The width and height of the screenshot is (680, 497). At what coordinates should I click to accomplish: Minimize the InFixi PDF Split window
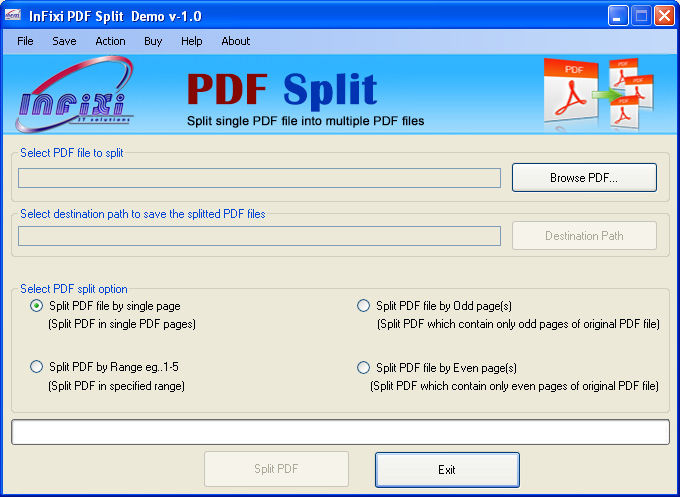pos(618,16)
